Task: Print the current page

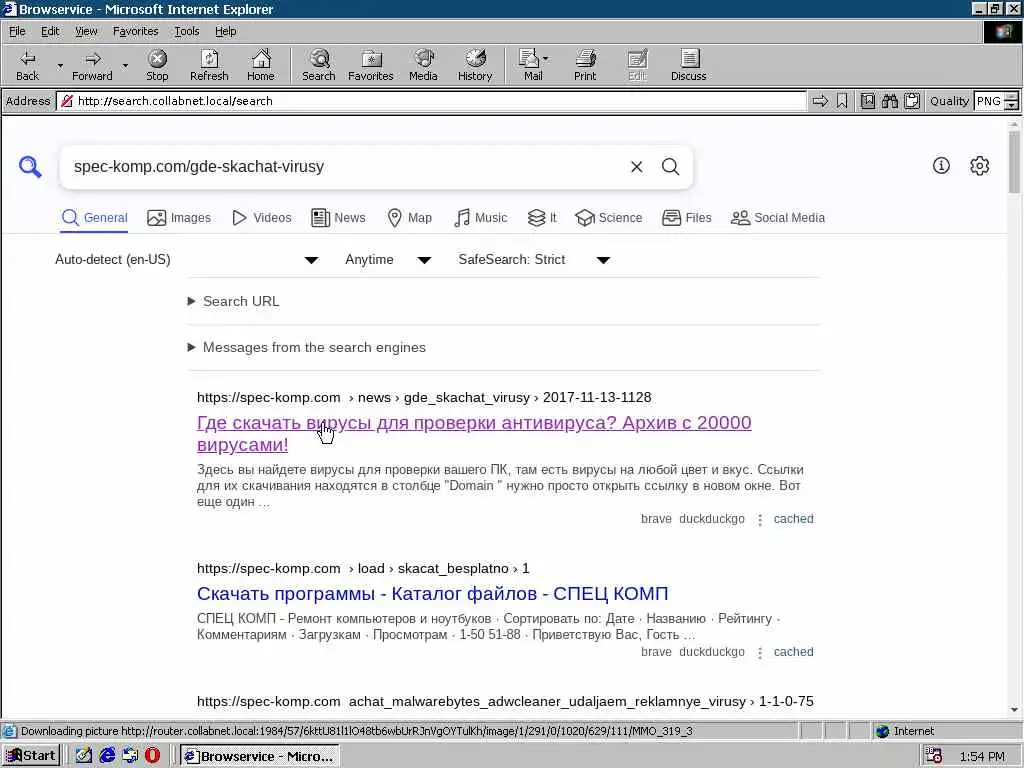Action: point(585,65)
